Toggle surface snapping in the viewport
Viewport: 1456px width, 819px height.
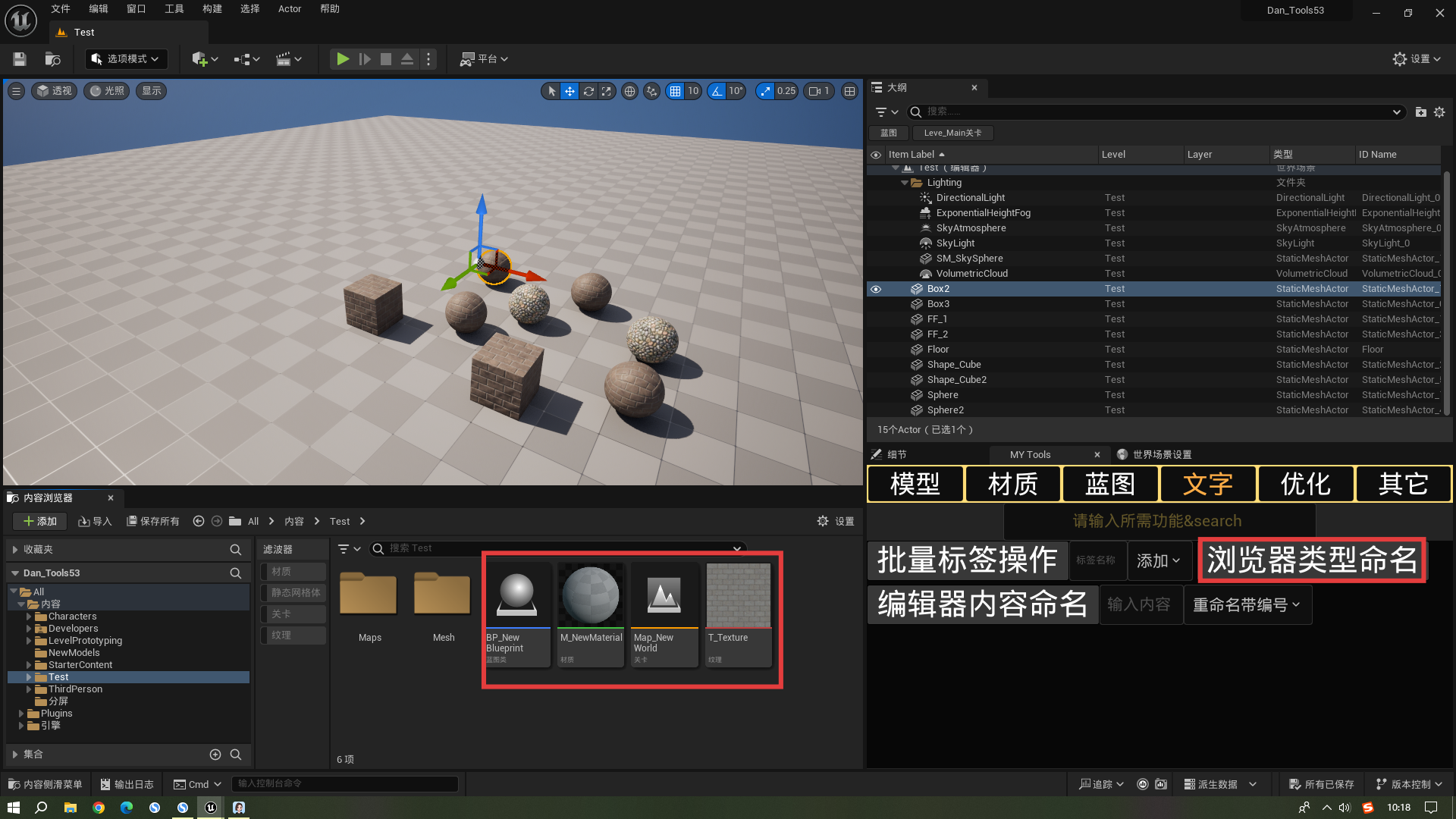(651, 91)
